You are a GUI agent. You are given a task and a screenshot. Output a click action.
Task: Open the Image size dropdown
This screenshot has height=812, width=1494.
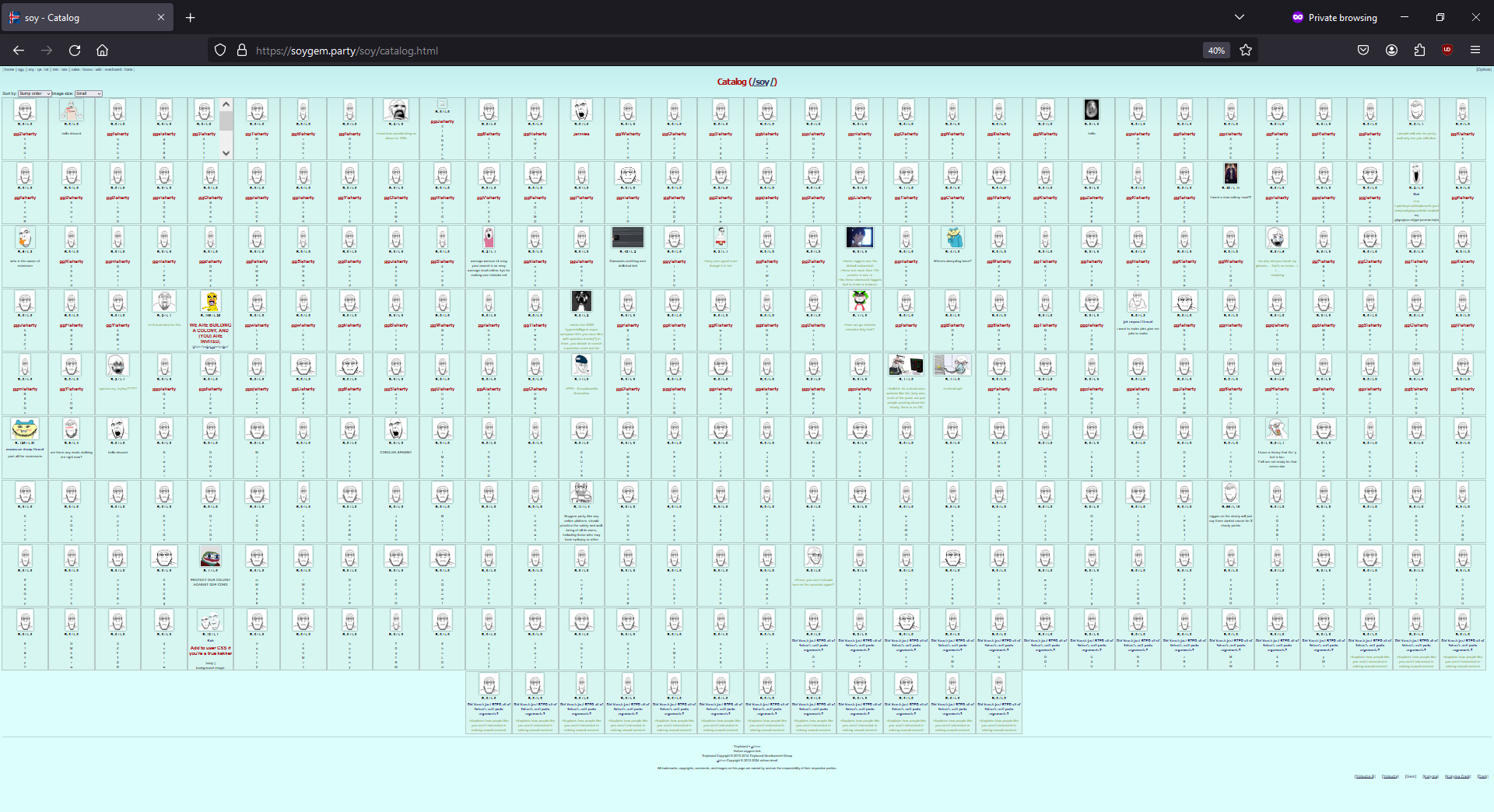(89, 93)
